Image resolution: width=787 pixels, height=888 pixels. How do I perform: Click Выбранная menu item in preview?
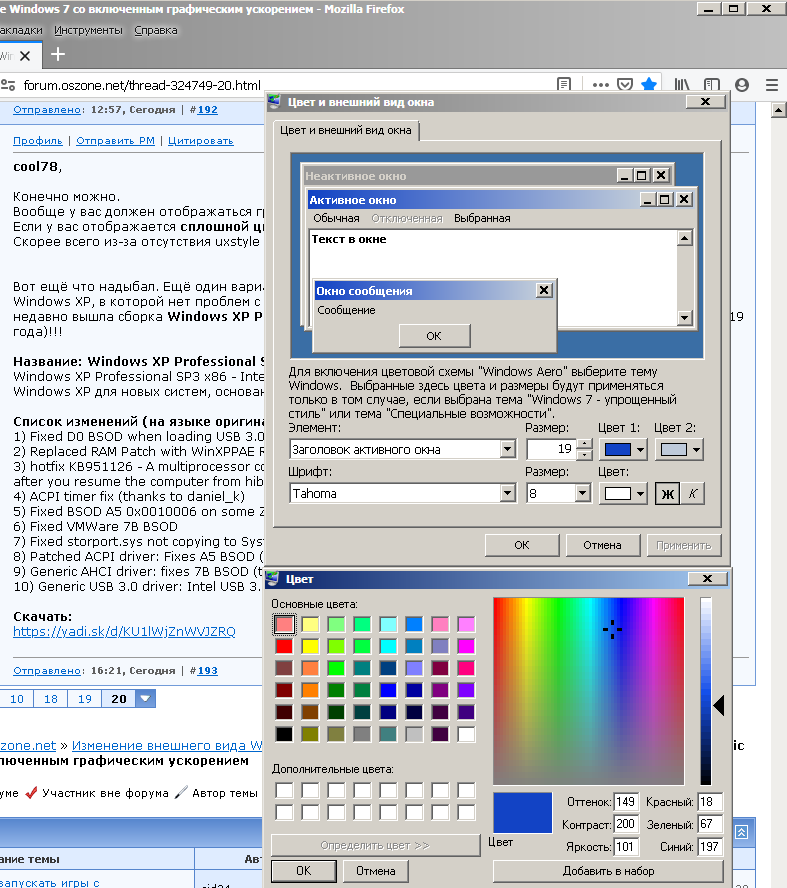[x=482, y=219]
